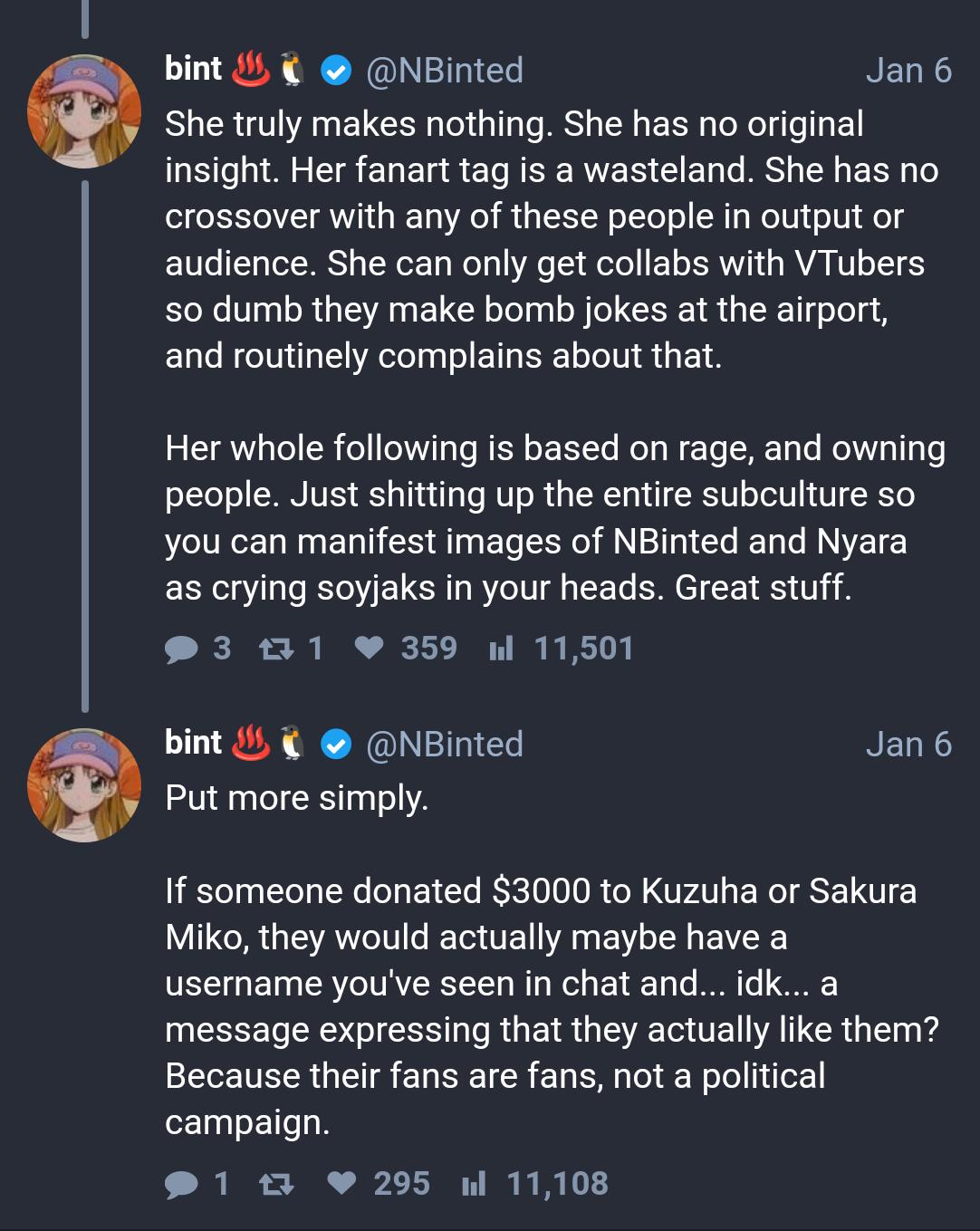Open view stats showing 11,108 views
Viewport: 980px width, 1231px height.
point(474,1184)
